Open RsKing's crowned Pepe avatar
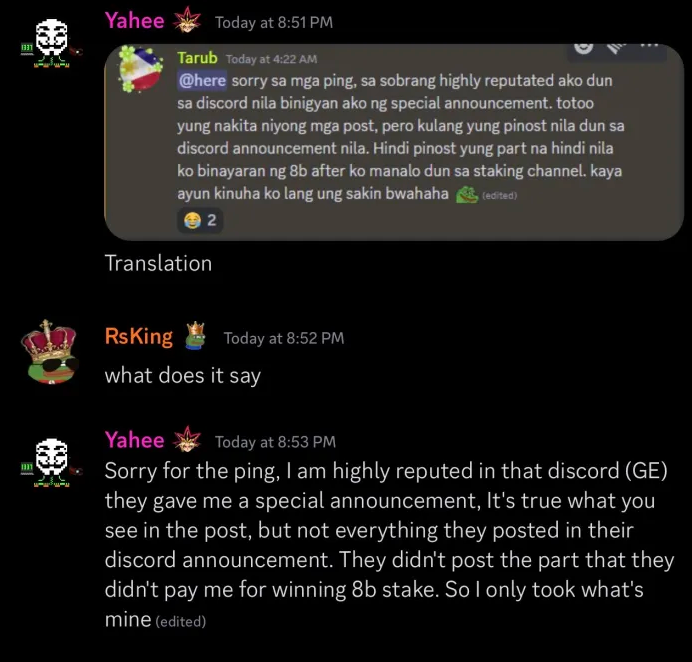 tap(50, 352)
